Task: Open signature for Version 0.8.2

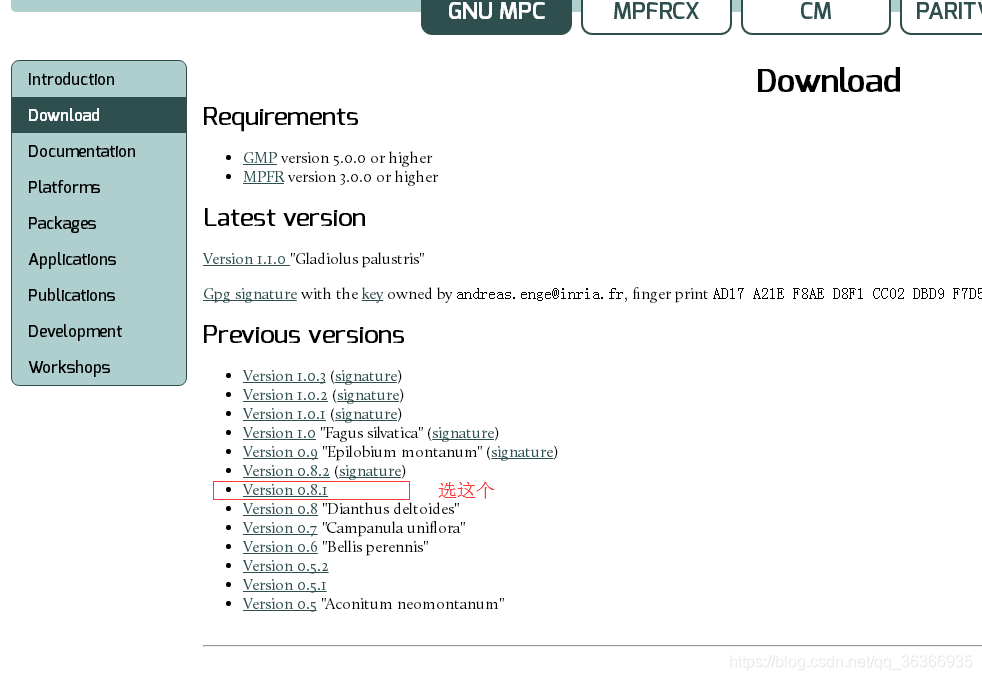Action: click(x=370, y=470)
